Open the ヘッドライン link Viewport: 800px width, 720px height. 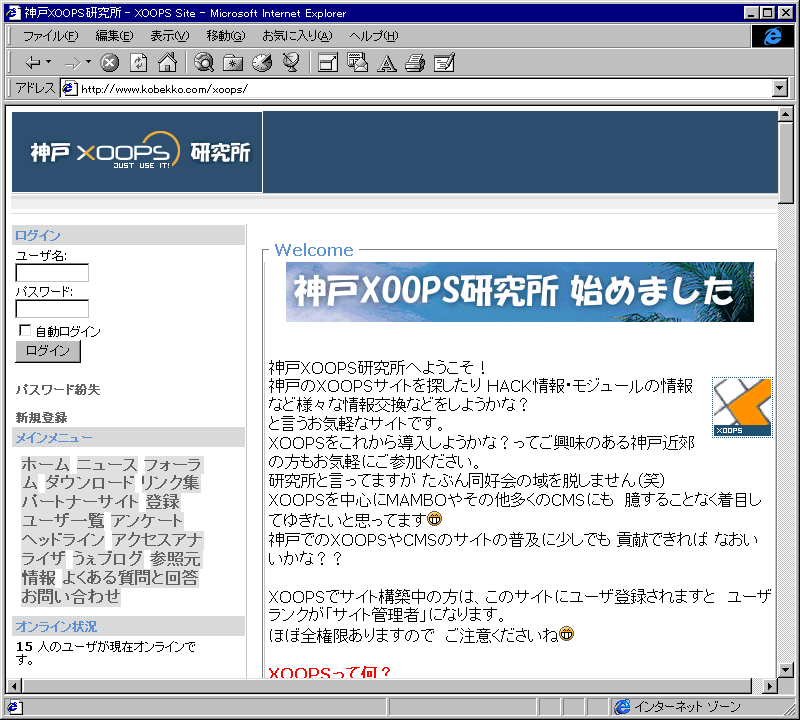(x=63, y=539)
